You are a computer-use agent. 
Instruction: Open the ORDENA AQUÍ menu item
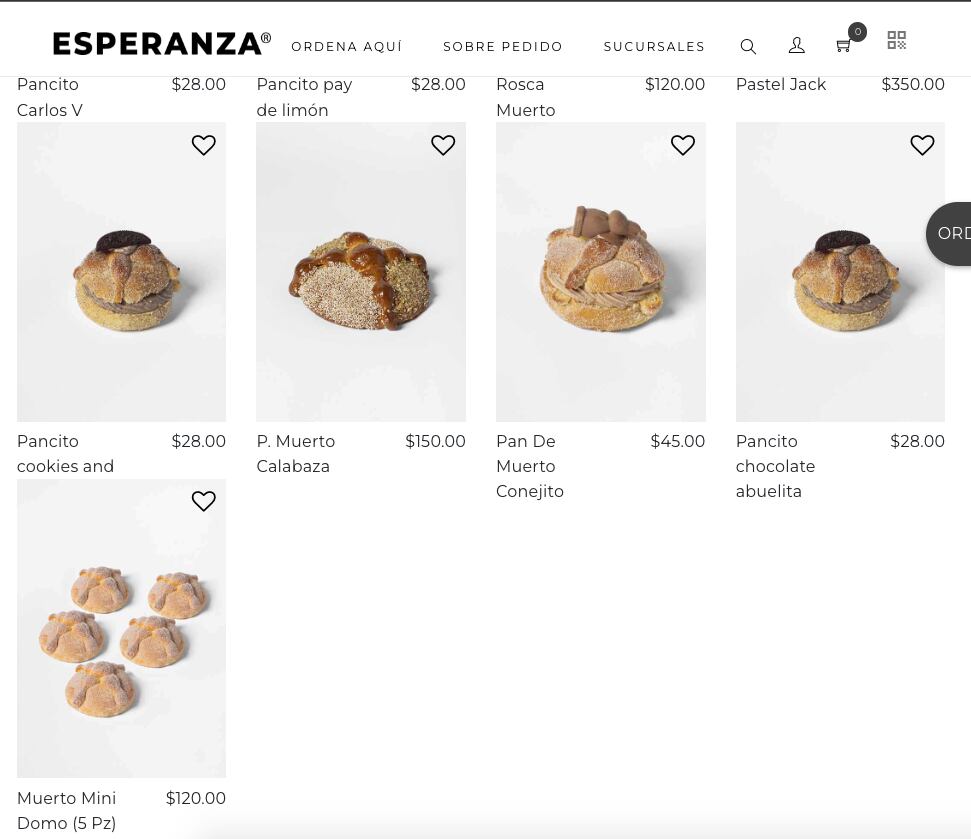[347, 46]
